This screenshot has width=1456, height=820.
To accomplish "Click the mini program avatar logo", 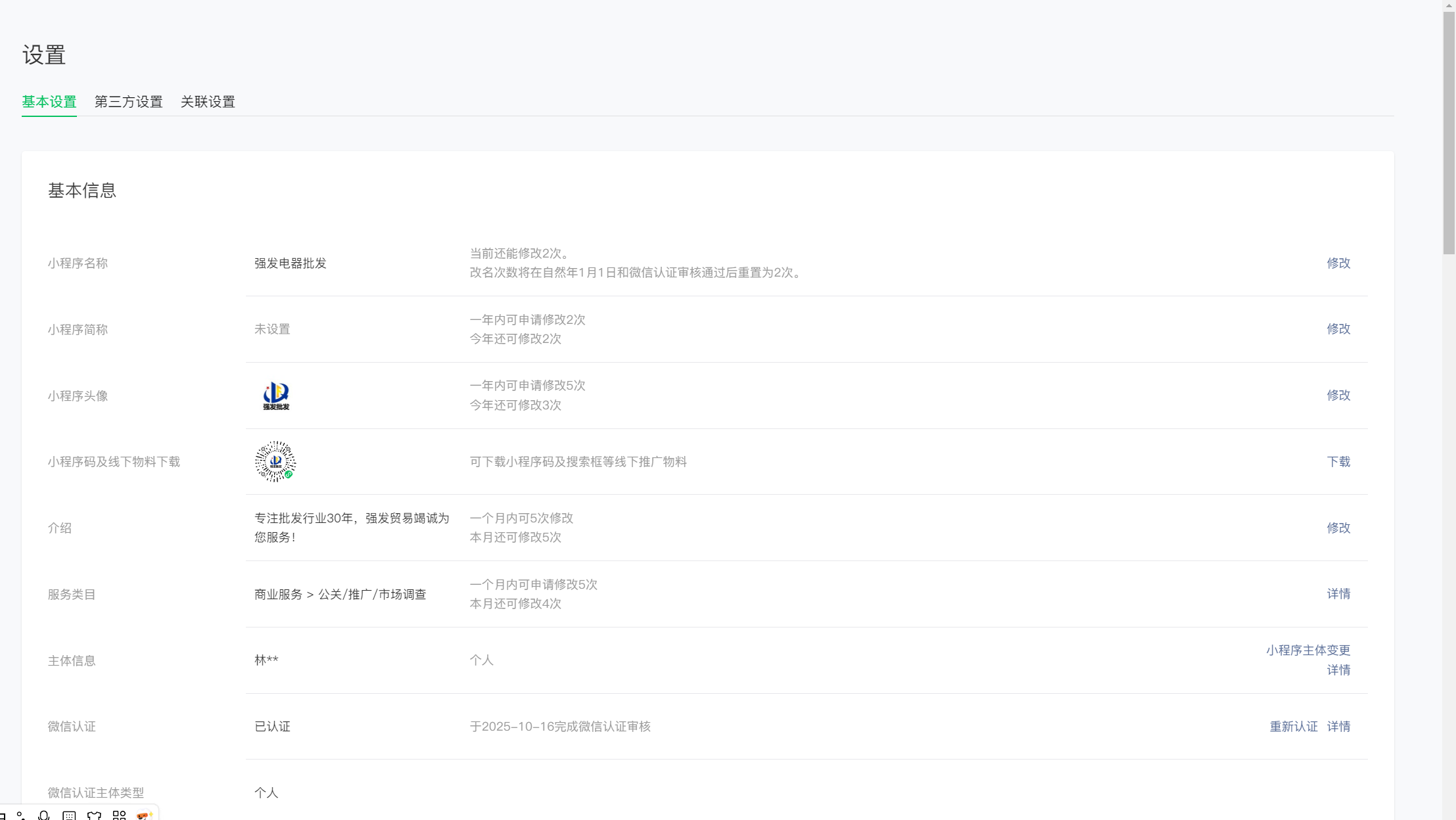I will [276, 396].
